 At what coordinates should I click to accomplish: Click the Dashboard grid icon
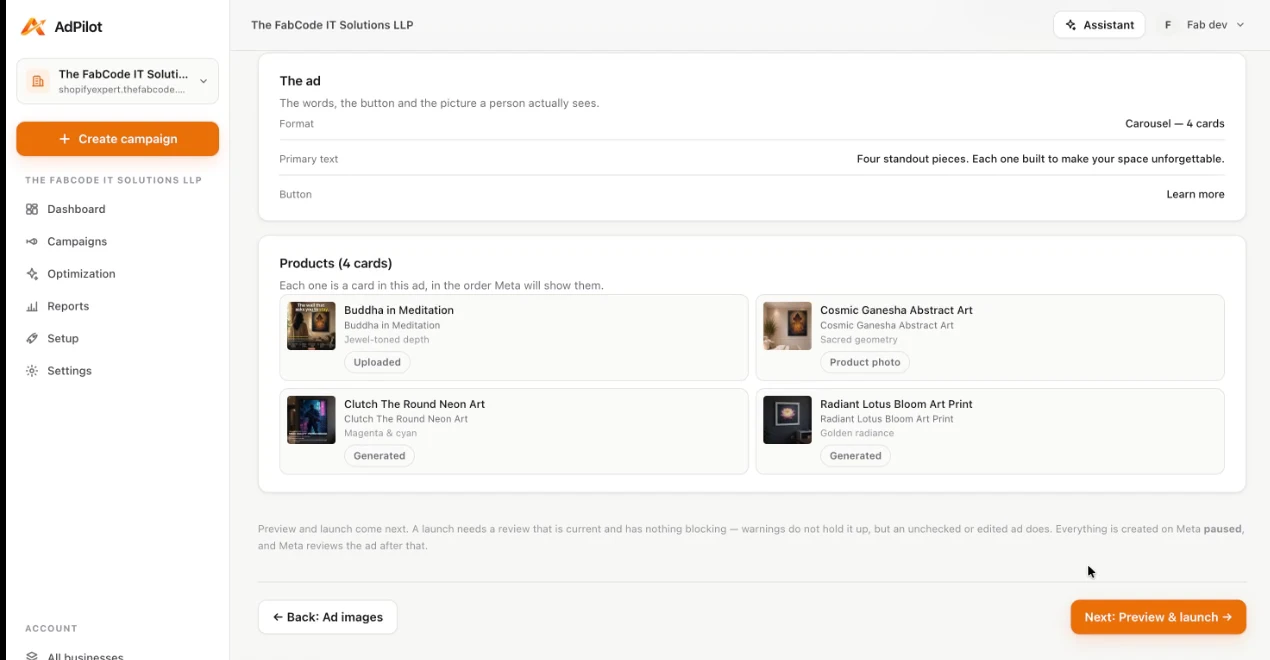pyautogui.click(x=32, y=209)
